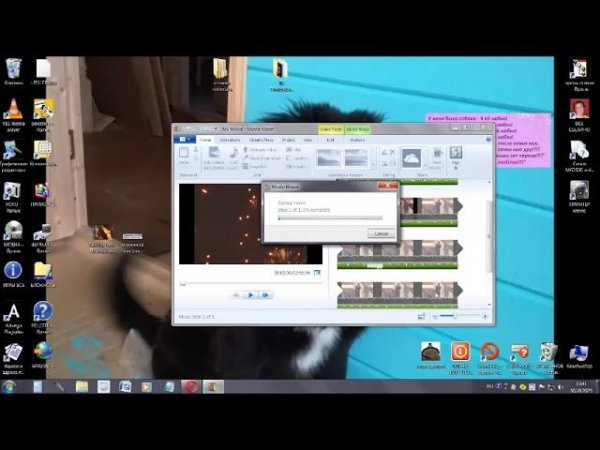
Task: Click the Remove X icon in Editing
Action: 392,152
